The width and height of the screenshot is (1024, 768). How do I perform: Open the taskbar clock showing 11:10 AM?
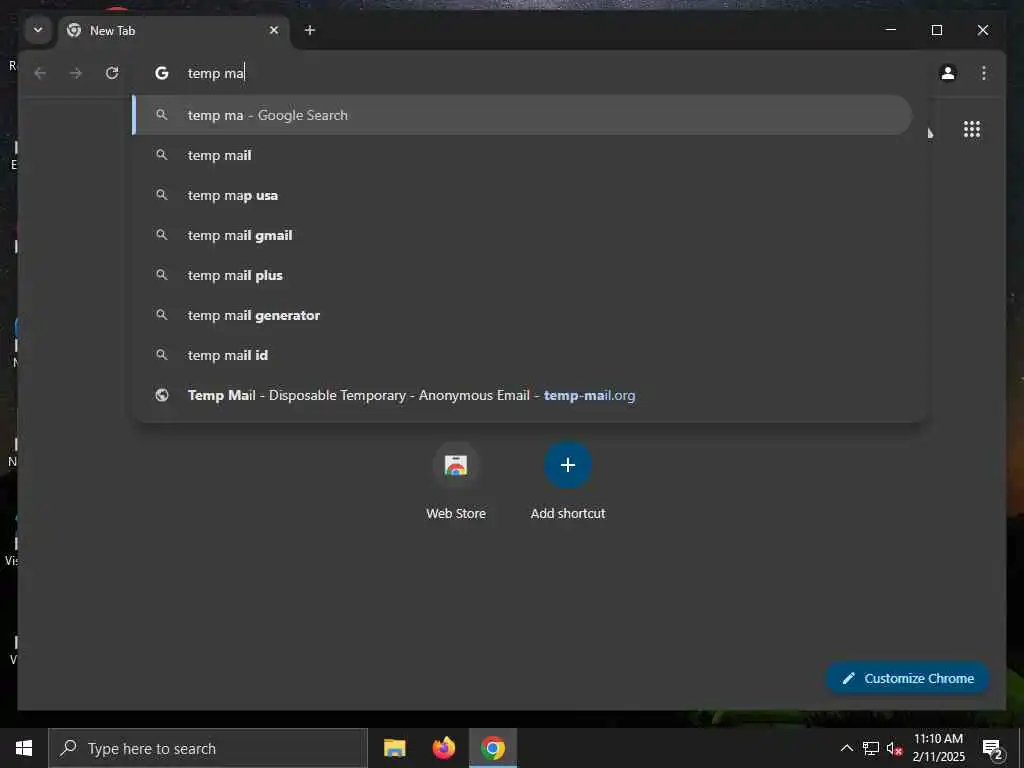[x=938, y=748]
